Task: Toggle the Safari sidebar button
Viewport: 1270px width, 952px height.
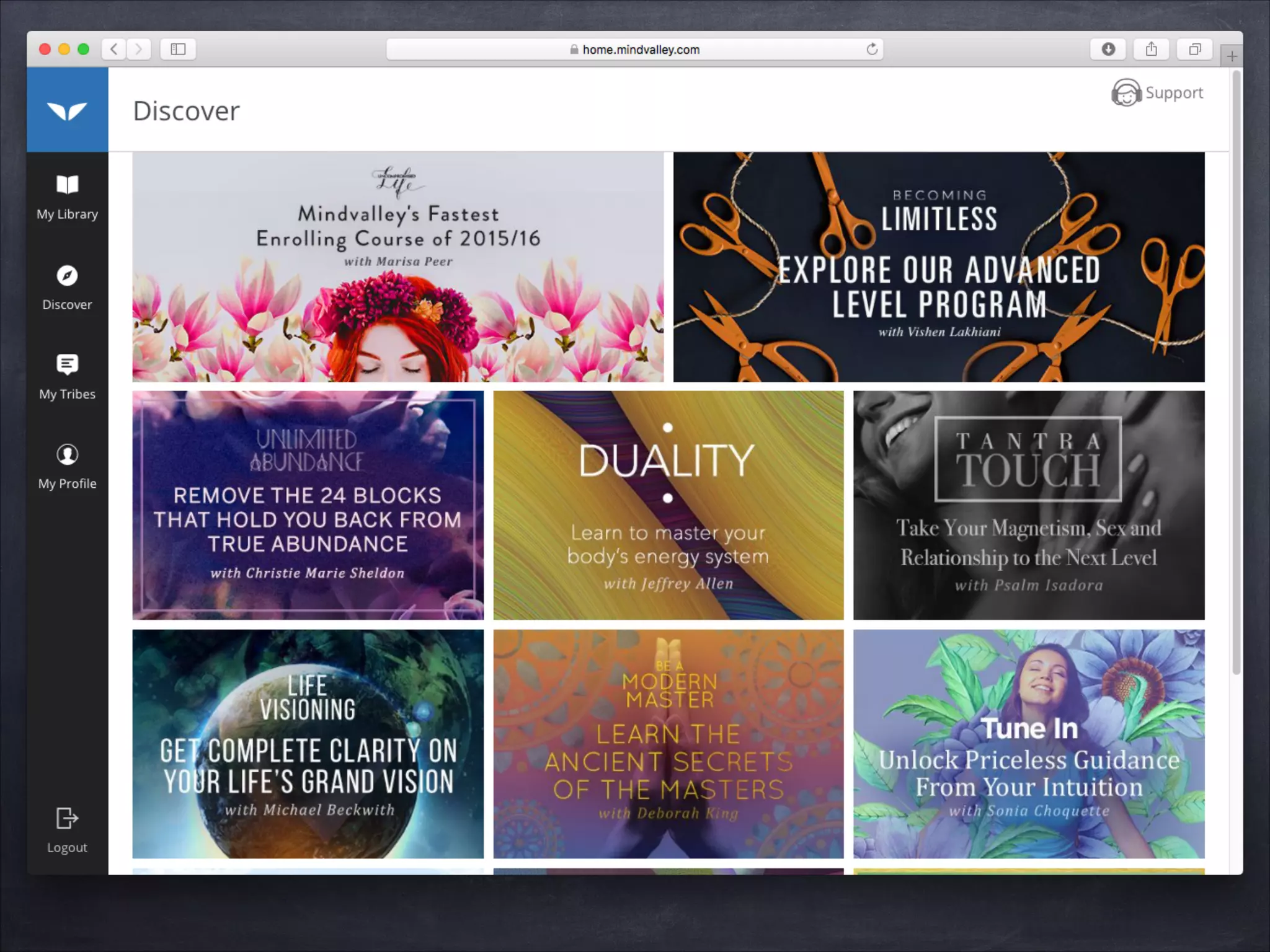Action: (178, 50)
